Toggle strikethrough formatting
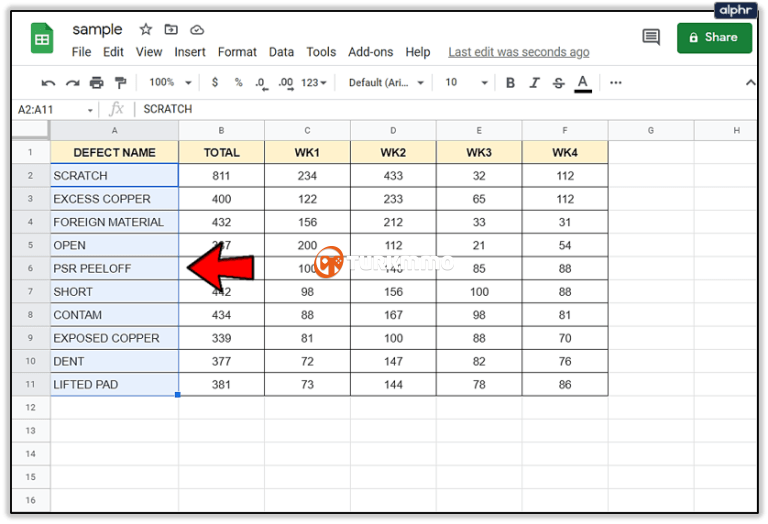 pyautogui.click(x=558, y=83)
